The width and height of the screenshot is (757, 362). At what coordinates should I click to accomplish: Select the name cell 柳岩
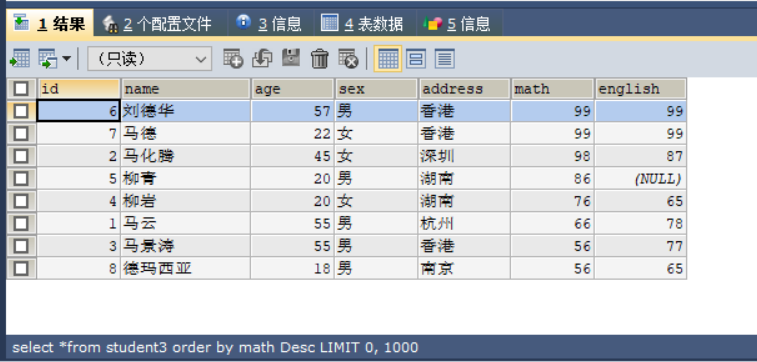pyautogui.click(x=186, y=201)
